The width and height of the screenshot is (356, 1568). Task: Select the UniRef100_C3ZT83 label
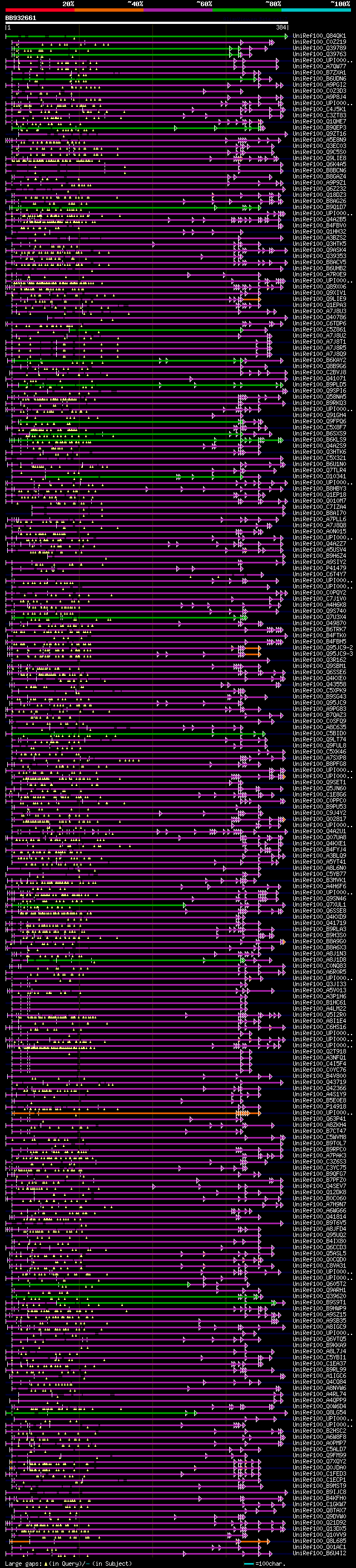pos(319,116)
